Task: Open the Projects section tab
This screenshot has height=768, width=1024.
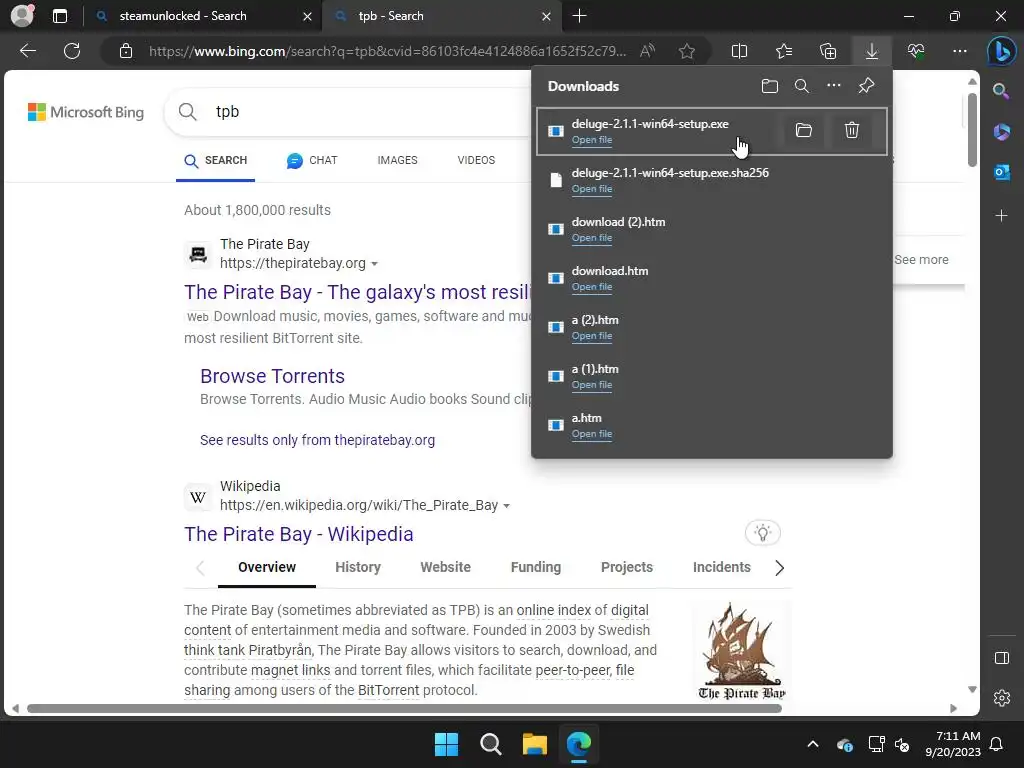Action: [x=627, y=568]
